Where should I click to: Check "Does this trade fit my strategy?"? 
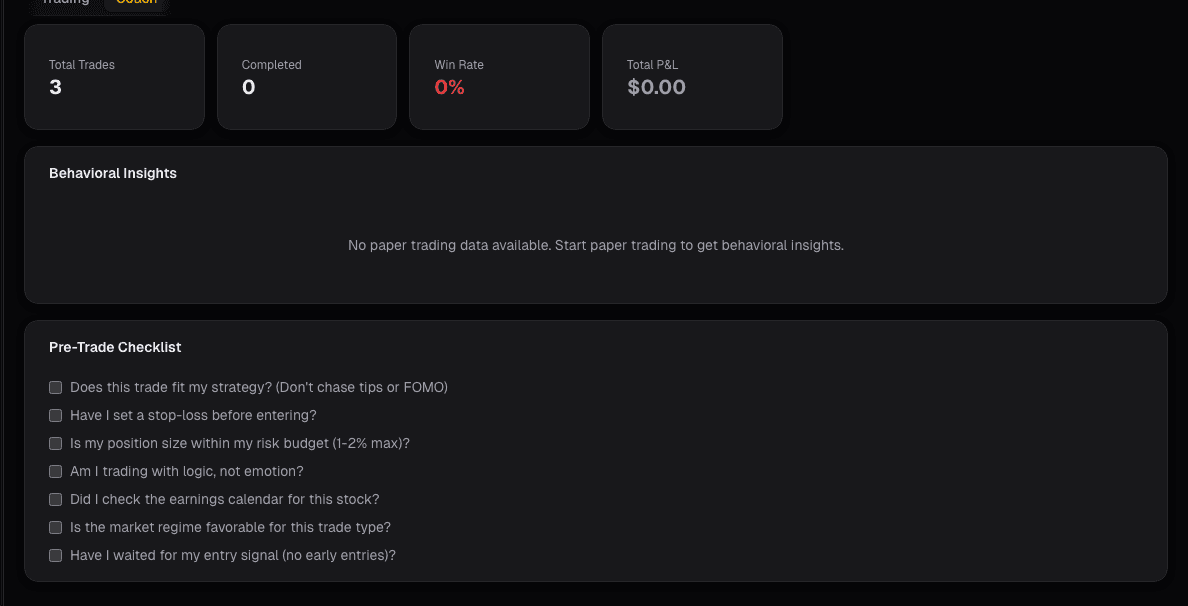click(55, 387)
